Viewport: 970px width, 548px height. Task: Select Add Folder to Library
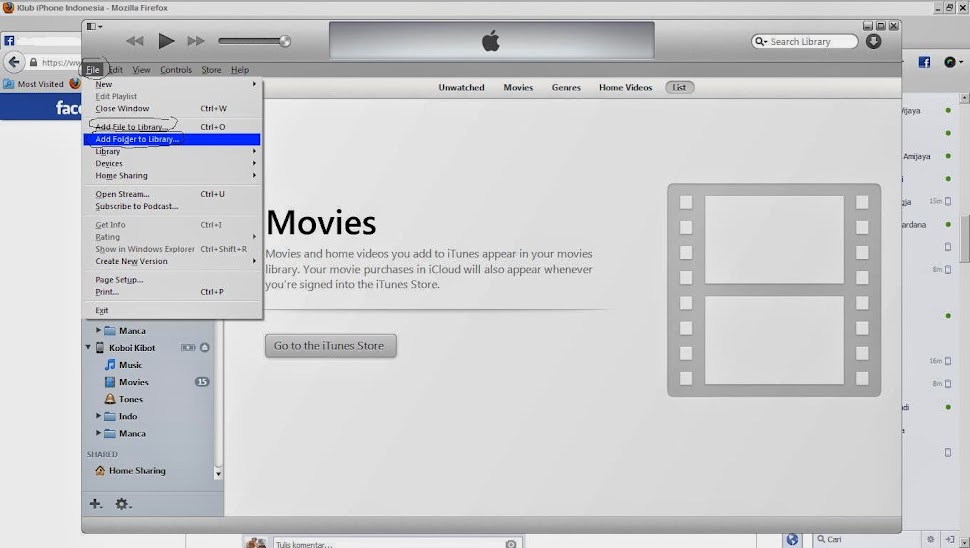172,139
